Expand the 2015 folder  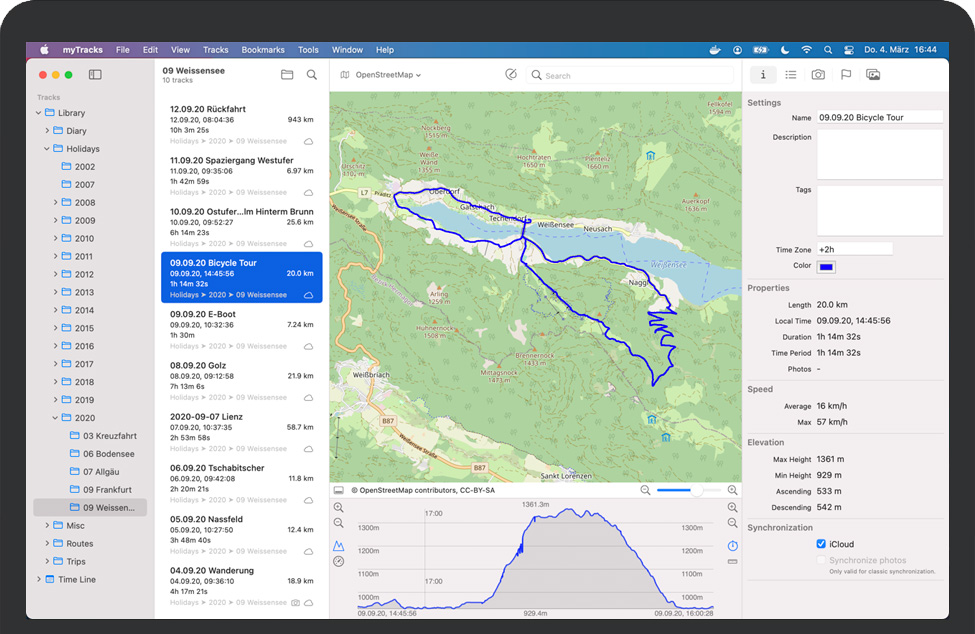pos(55,328)
